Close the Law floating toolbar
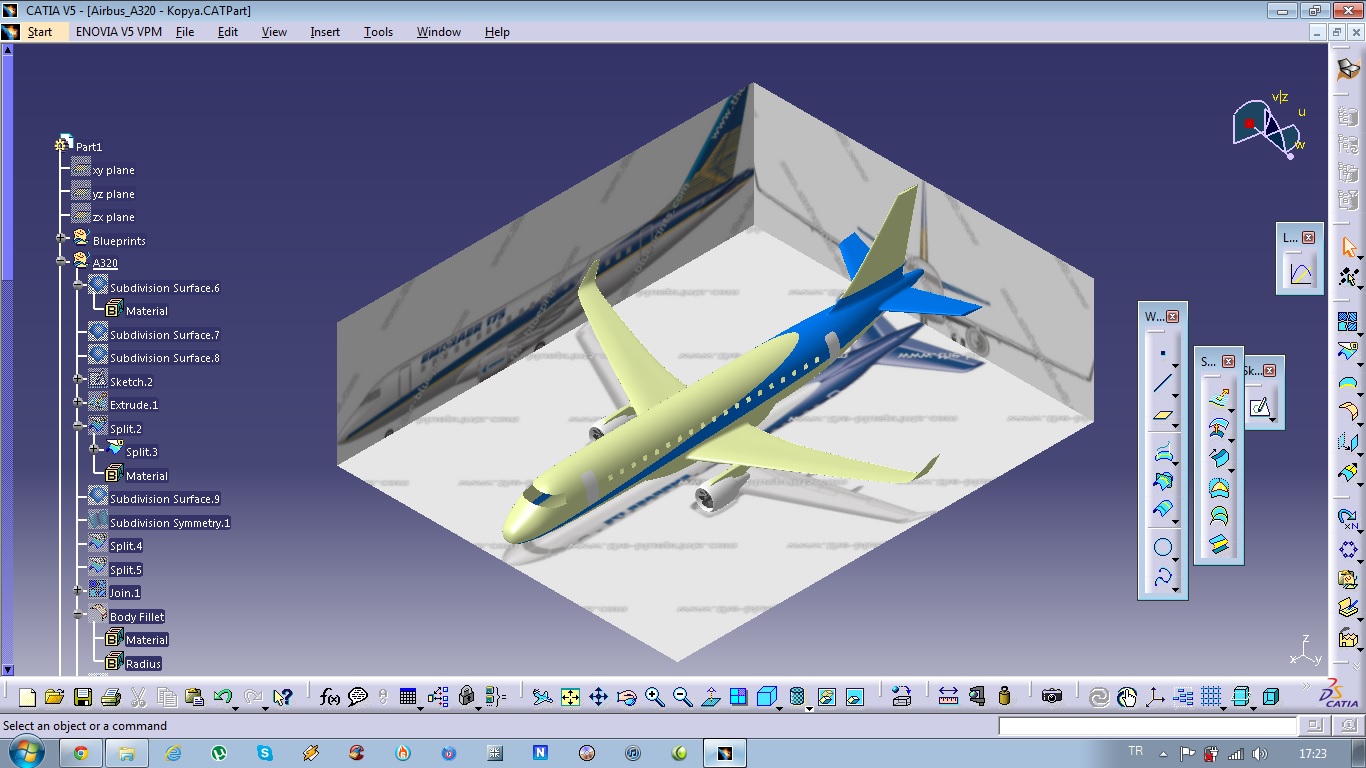The image size is (1366, 768). pyautogui.click(x=1308, y=237)
